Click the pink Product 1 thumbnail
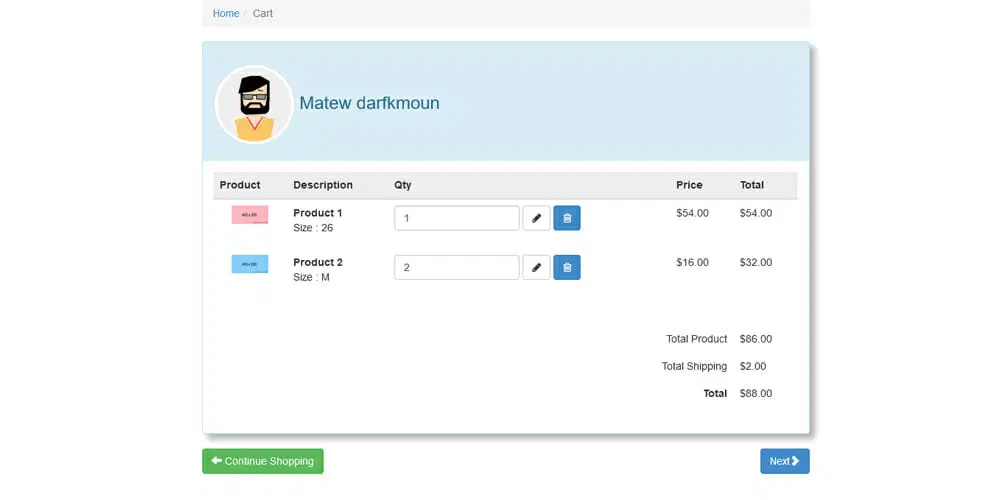 tap(249, 215)
